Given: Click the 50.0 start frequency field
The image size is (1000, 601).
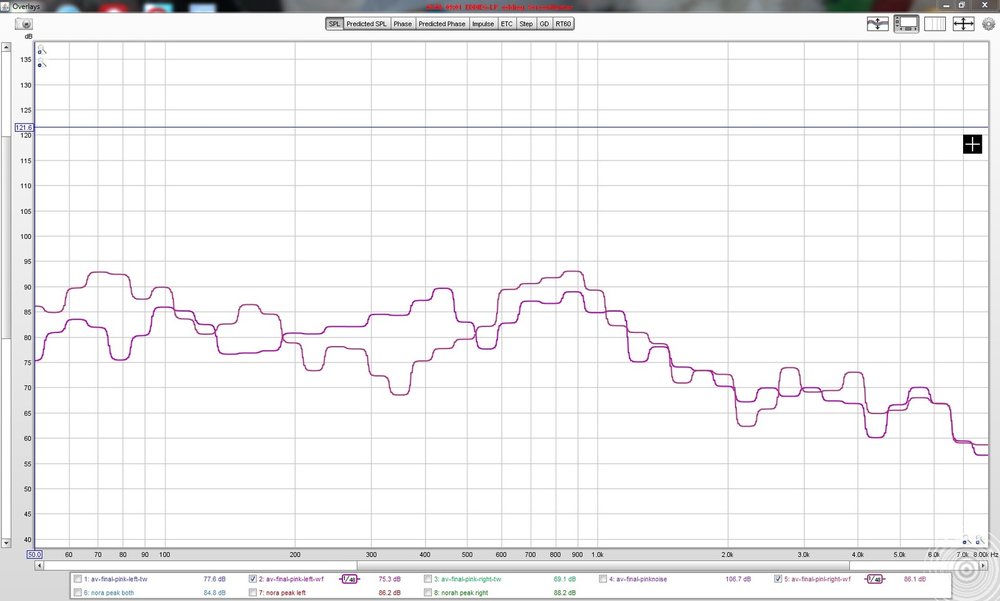Looking at the screenshot, I should click(x=34, y=555).
